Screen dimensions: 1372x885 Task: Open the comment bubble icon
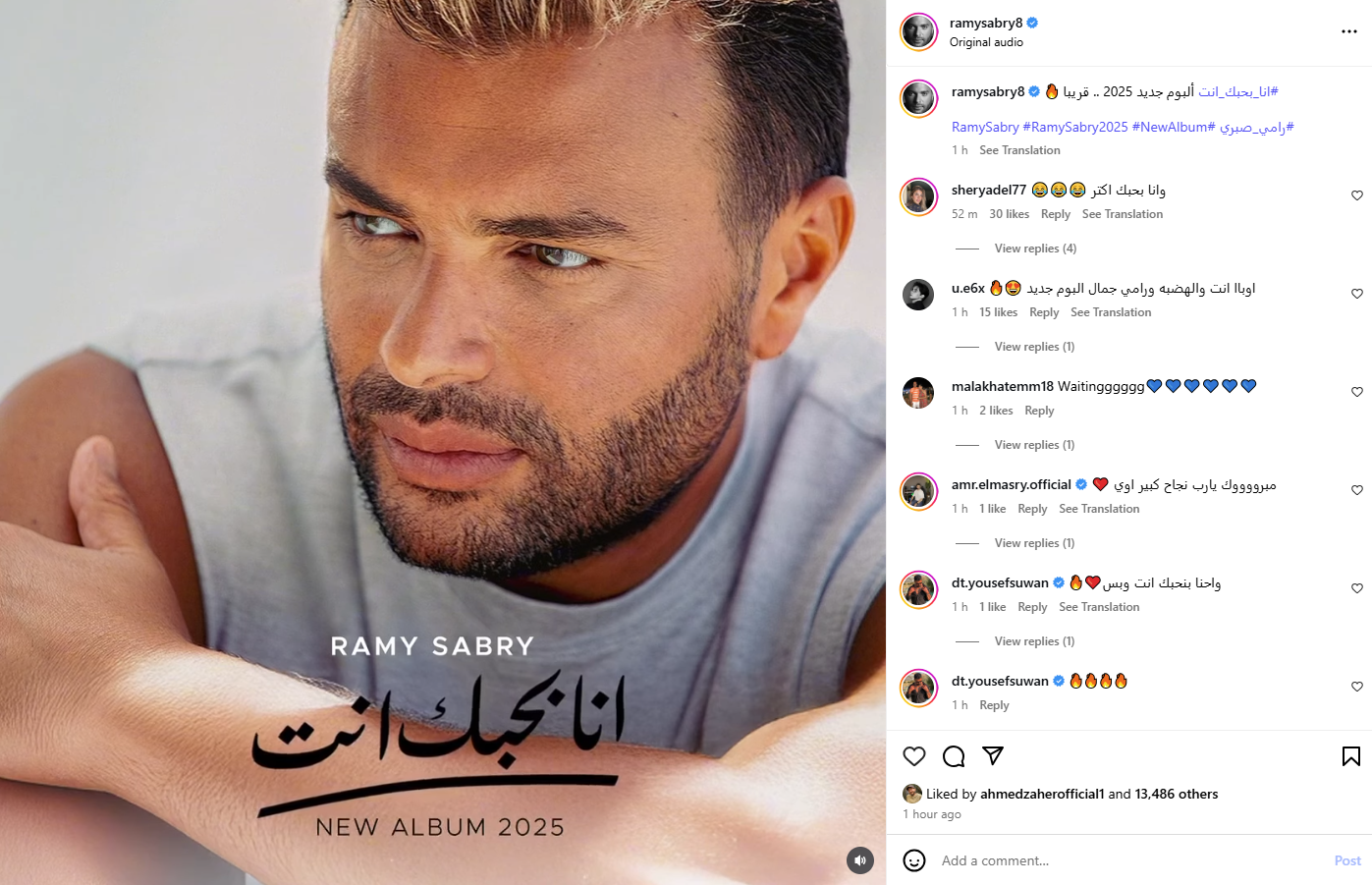point(954,756)
